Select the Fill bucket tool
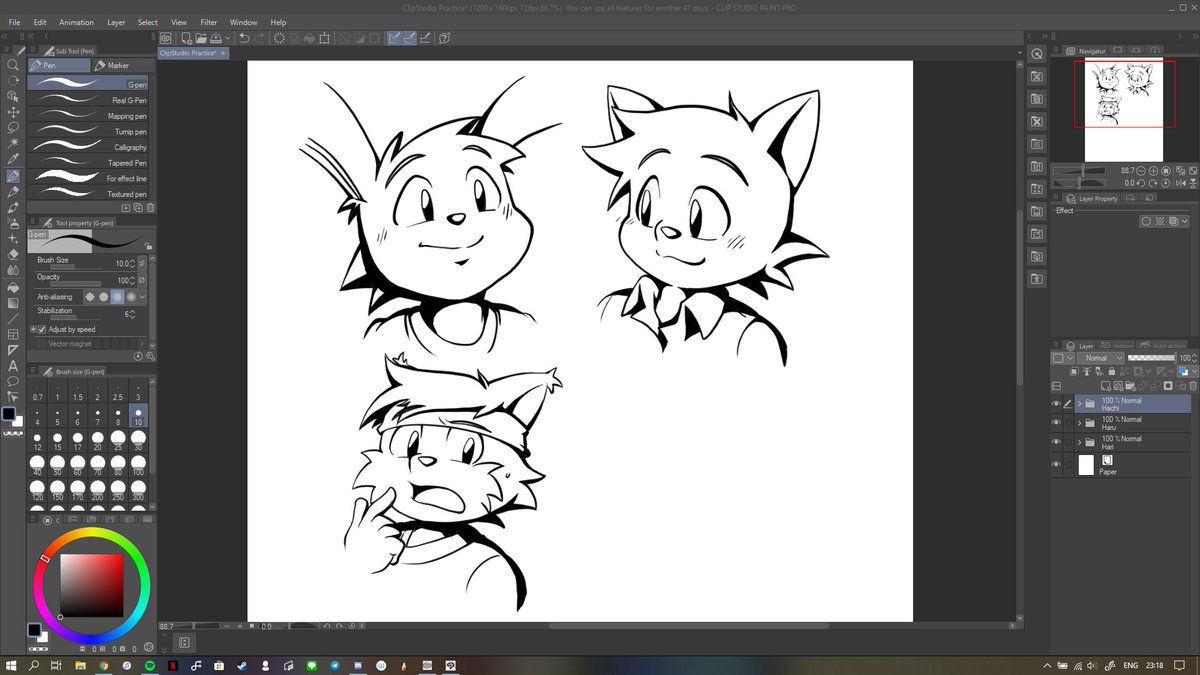The image size is (1200, 675). (x=13, y=287)
